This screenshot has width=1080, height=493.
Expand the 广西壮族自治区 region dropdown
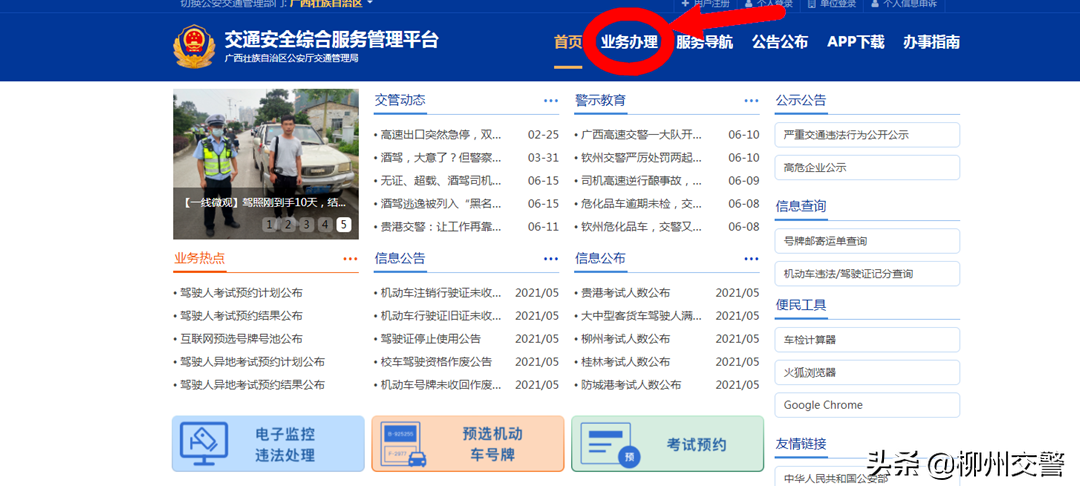tap(331, 3)
